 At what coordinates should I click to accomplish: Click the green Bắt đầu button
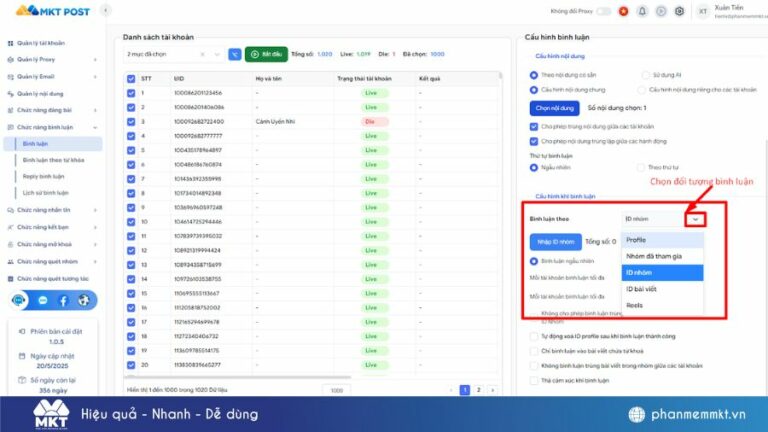click(x=266, y=54)
